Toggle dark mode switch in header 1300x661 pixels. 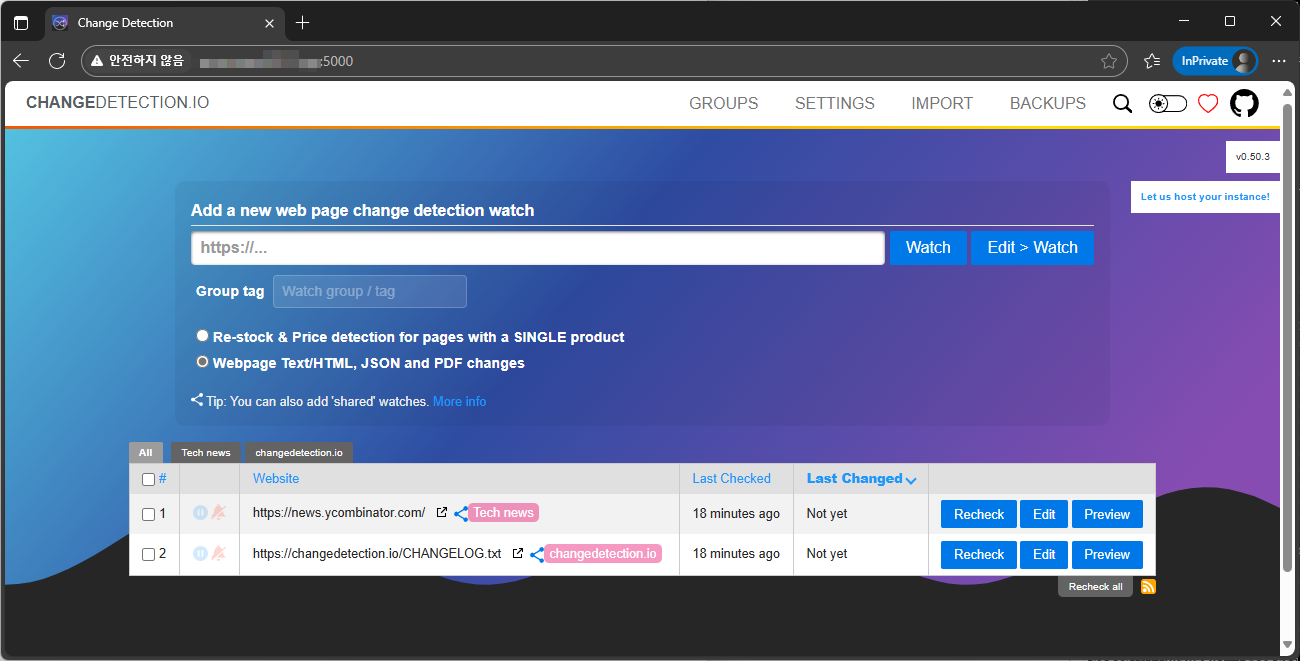(1167, 104)
